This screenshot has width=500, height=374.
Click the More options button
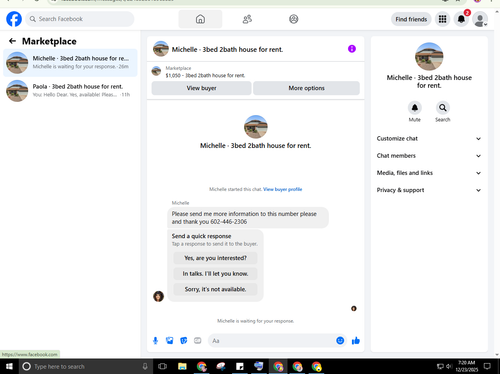pyautogui.click(x=306, y=88)
